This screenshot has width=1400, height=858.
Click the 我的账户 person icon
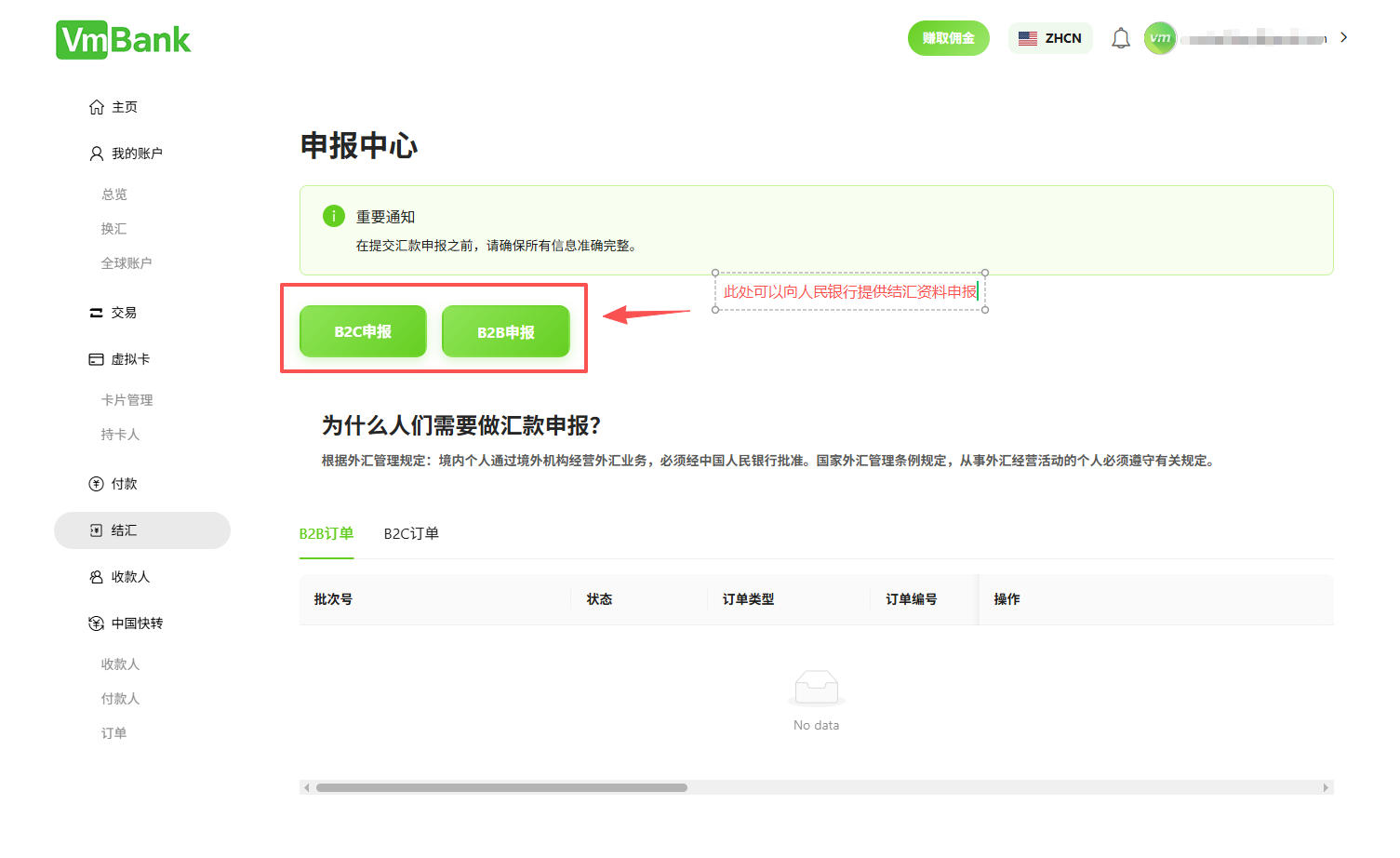tap(96, 153)
